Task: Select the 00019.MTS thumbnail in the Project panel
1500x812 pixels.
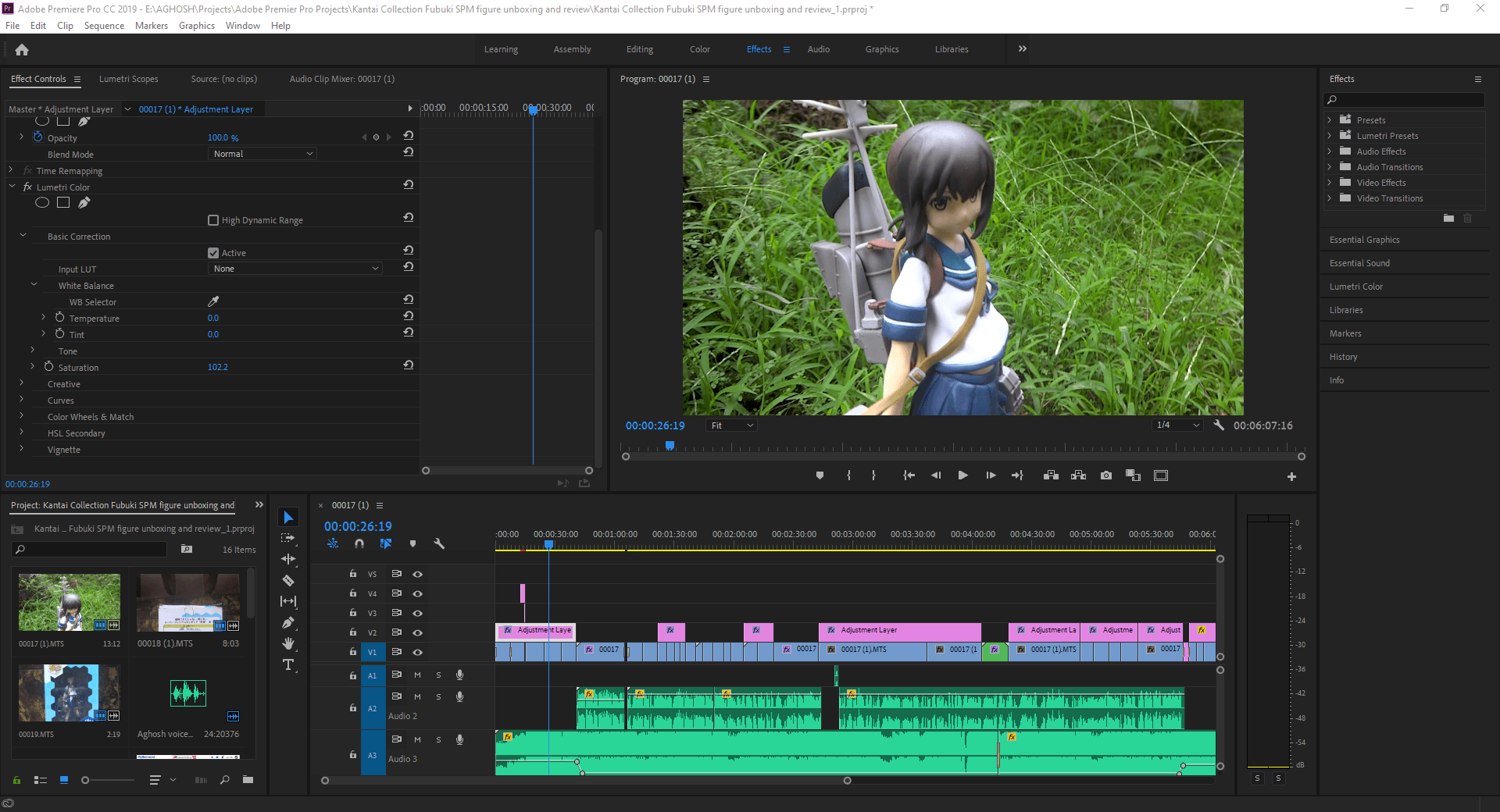Action: [69, 693]
